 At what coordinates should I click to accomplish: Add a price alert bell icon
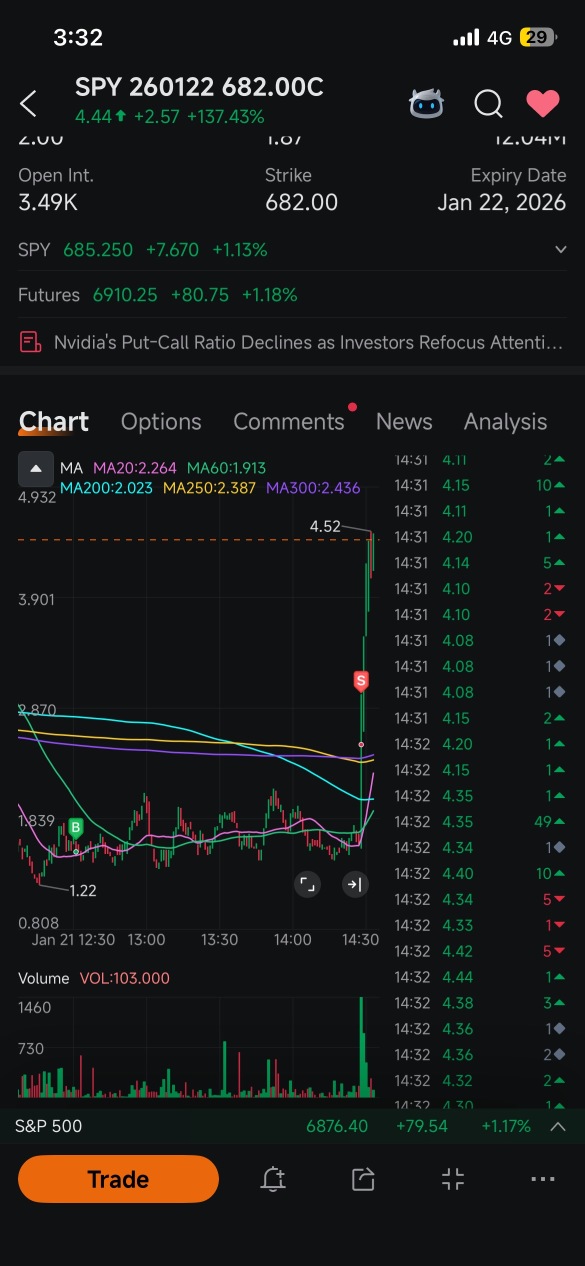pyautogui.click(x=273, y=1179)
